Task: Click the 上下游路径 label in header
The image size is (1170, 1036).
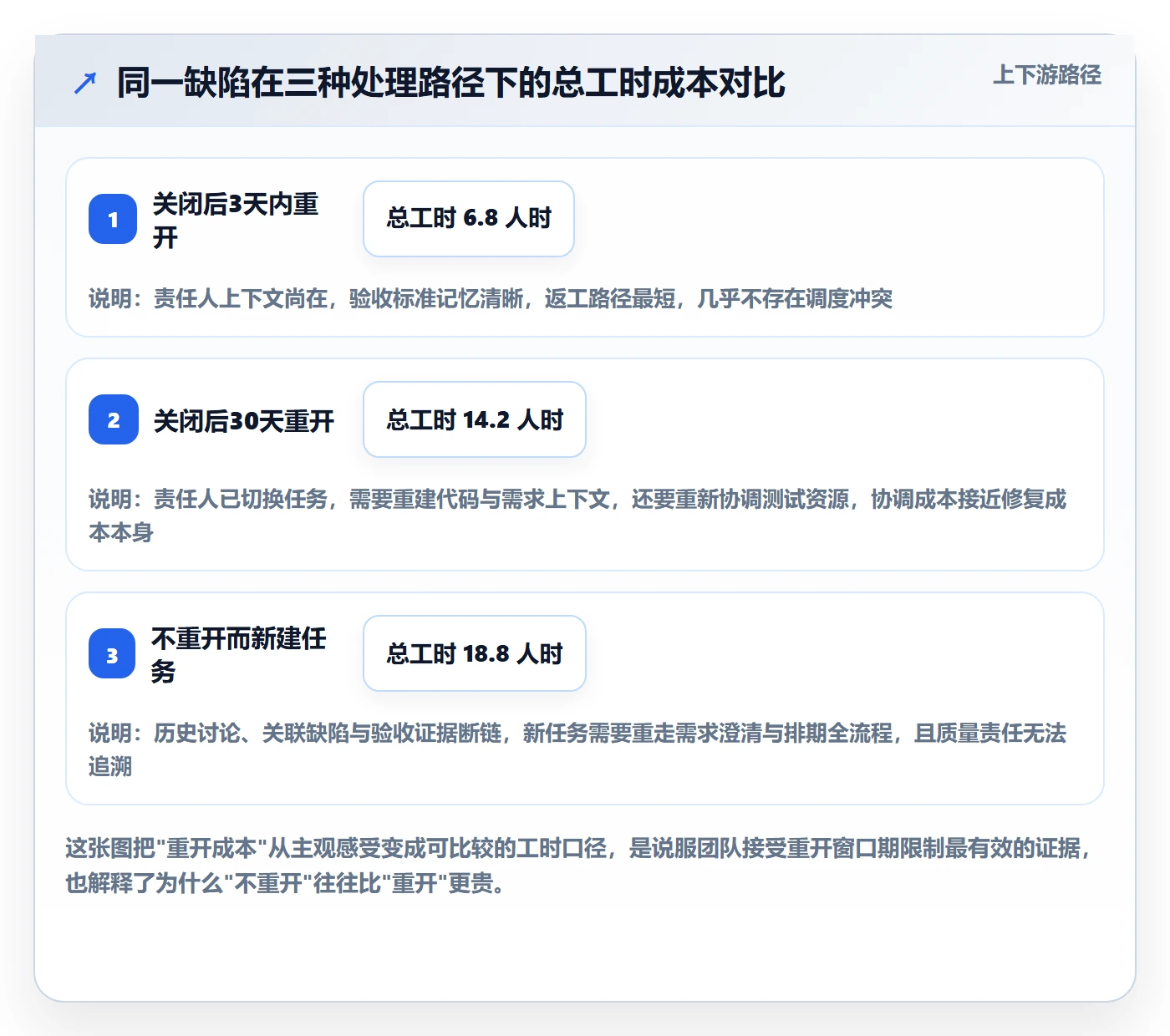Action: [1047, 75]
